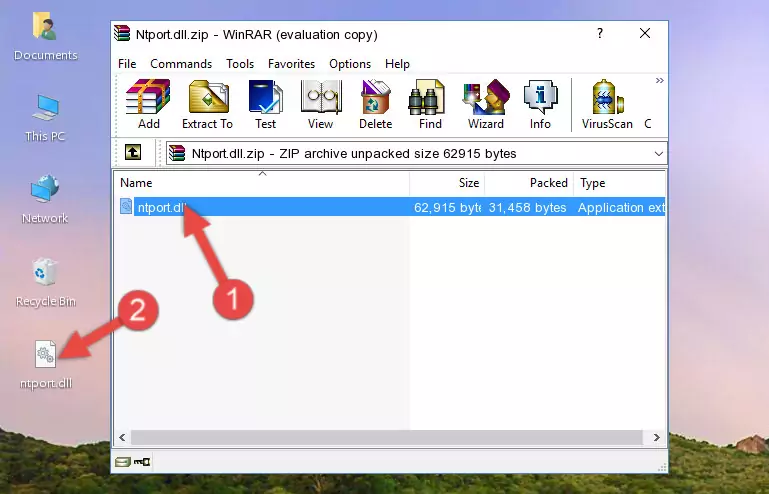Open the Help menu
Image resolution: width=769 pixels, height=494 pixels.
397,64
